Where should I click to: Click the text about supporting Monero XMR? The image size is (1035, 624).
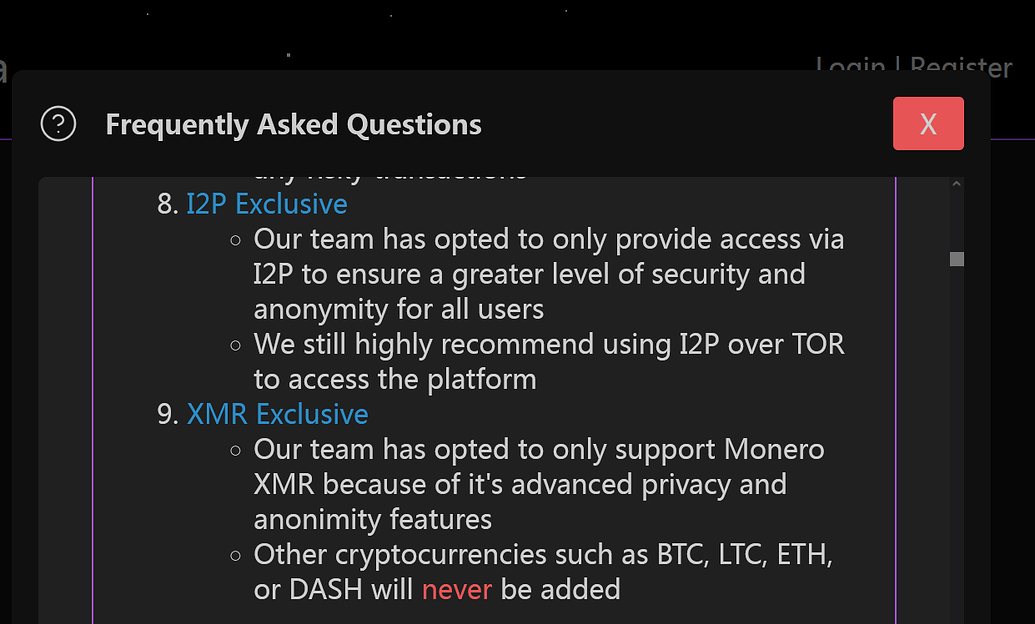coord(538,450)
